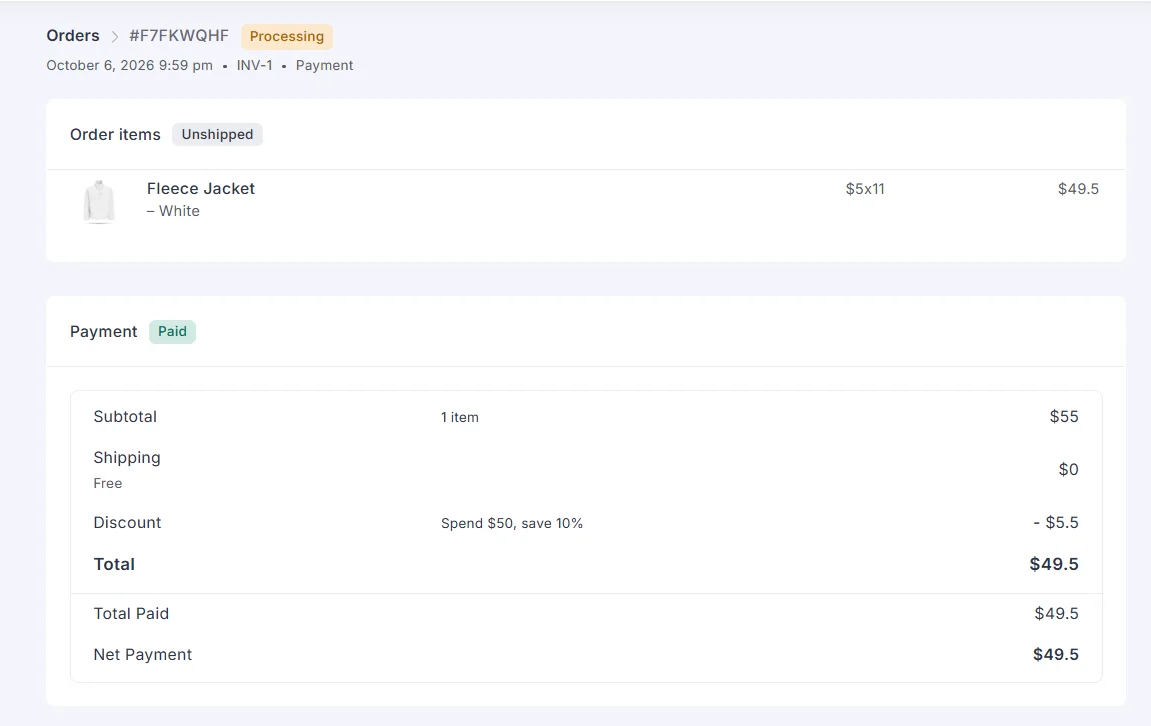Click the Unshipped status badge
The width and height of the screenshot is (1151, 726).
pyautogui.click(x=217, y=134)
